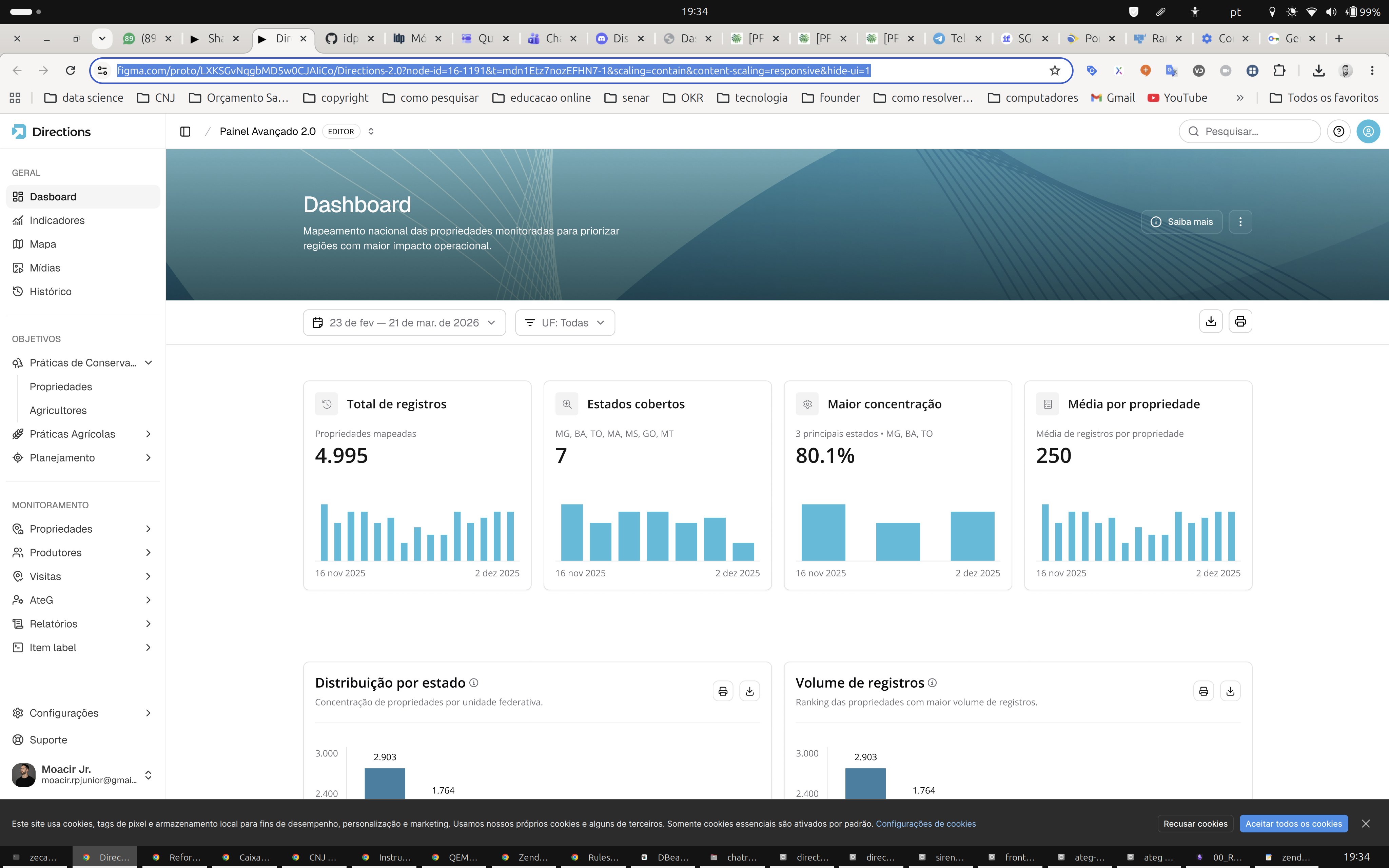The width and height of the screenshot is (1389, 868).
Task: Click the Maior concentração gear icon
Action: click(807, 404)
